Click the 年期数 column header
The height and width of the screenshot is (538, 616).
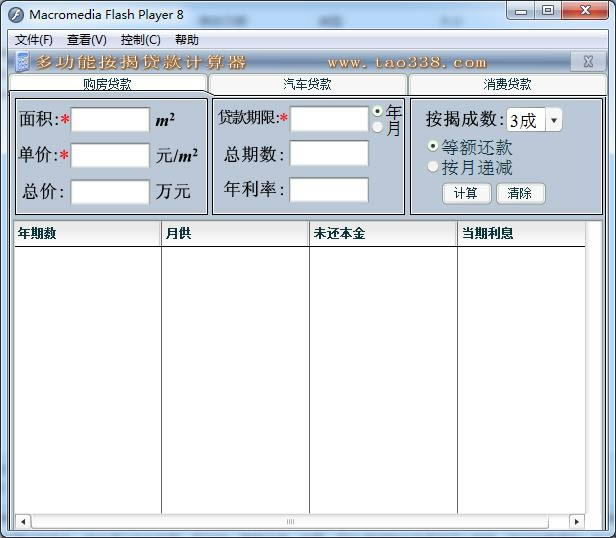(x=88, y=233)
